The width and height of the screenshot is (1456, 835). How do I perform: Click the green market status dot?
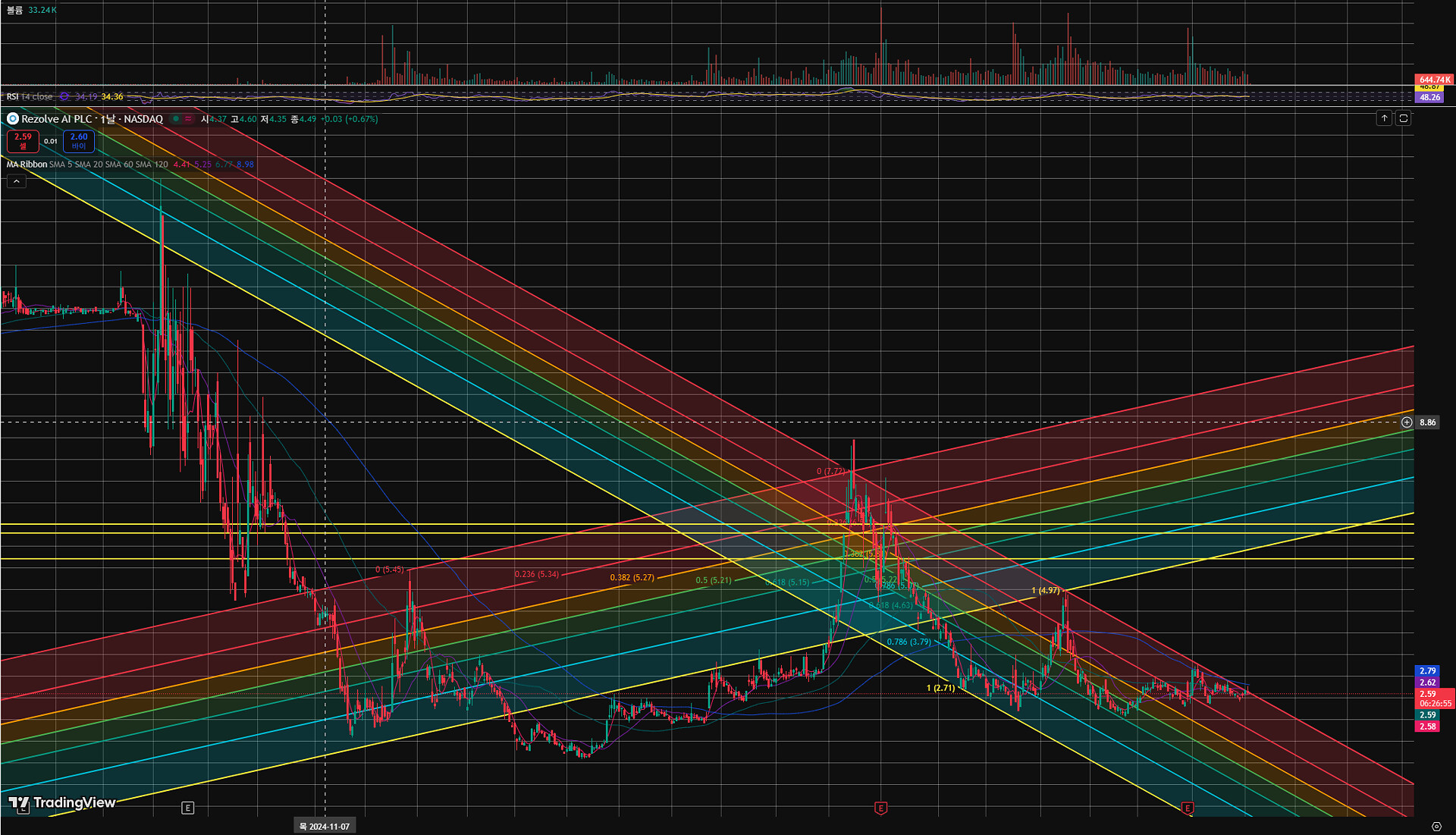pyautogui.click(x=176, y=119)
